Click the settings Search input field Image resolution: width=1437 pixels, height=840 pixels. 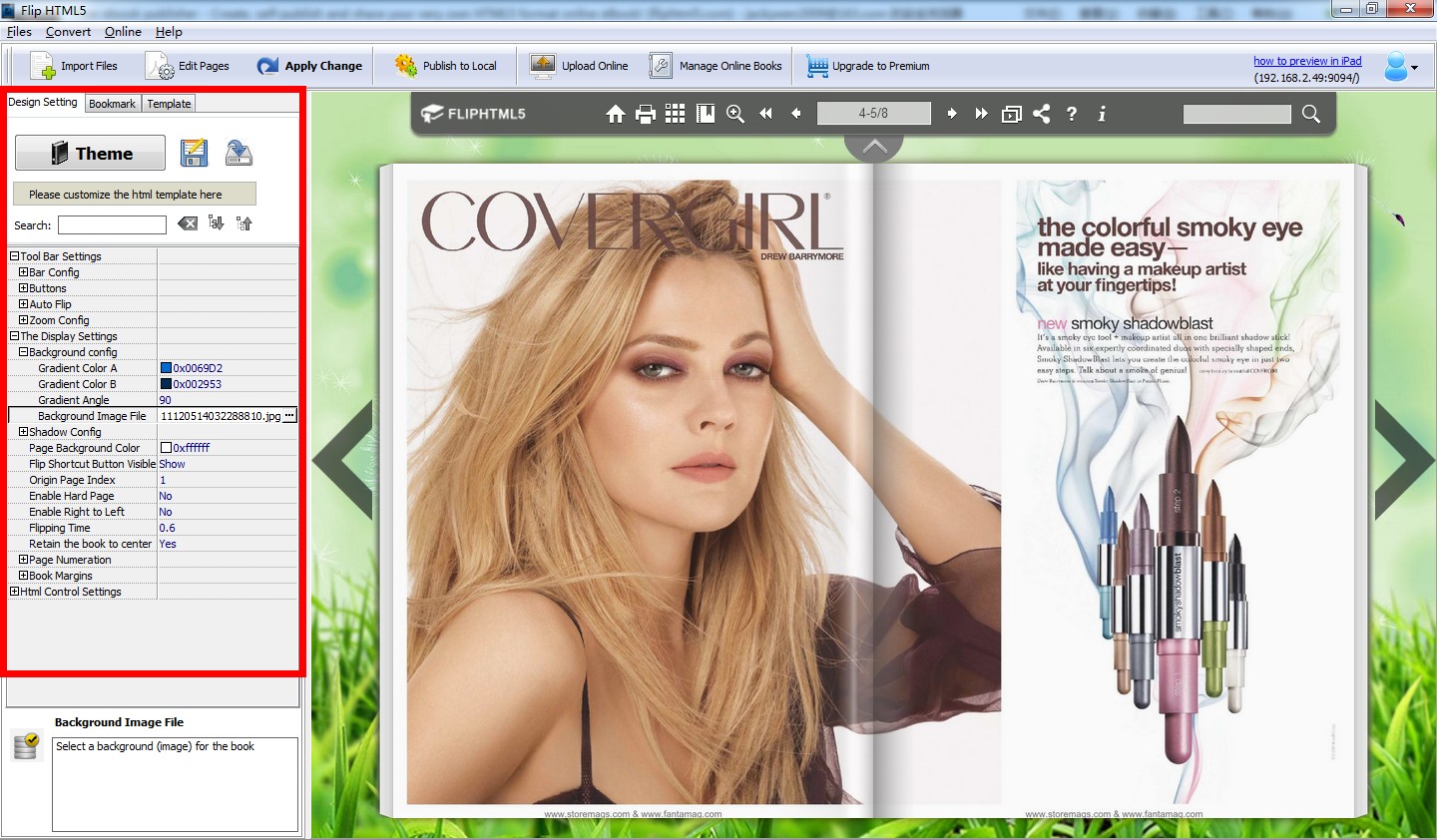click(x=112, y=224)
